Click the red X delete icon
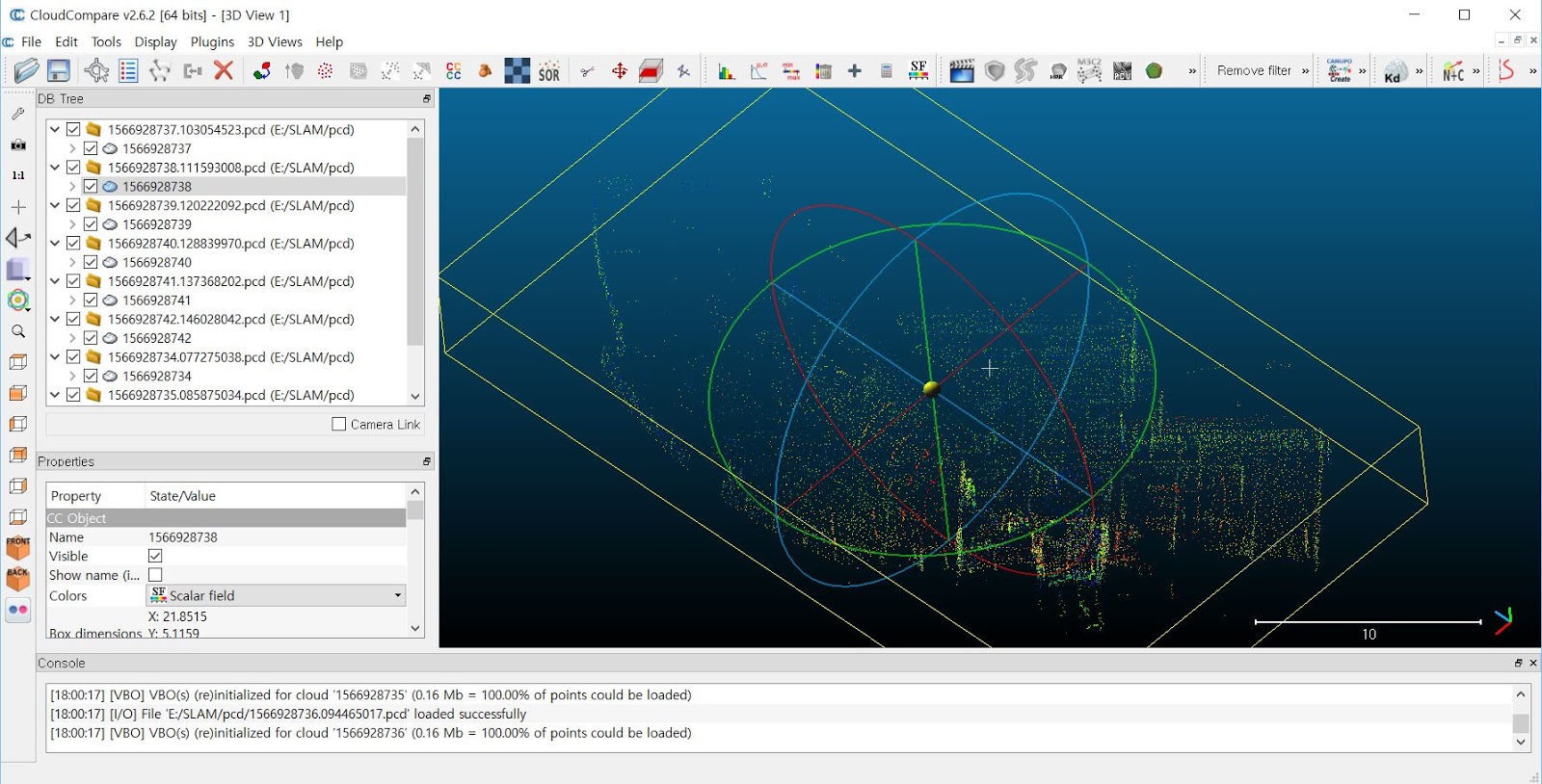Screen dimensions: 1542x784 click(224, 70)
